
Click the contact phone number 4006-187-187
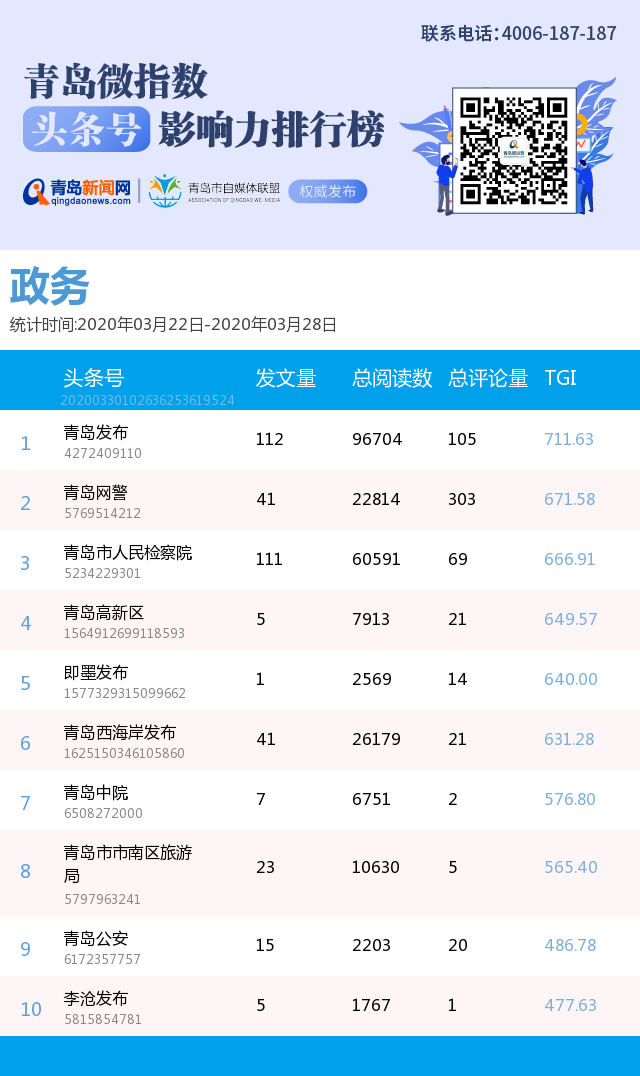(x=558, y=34)
